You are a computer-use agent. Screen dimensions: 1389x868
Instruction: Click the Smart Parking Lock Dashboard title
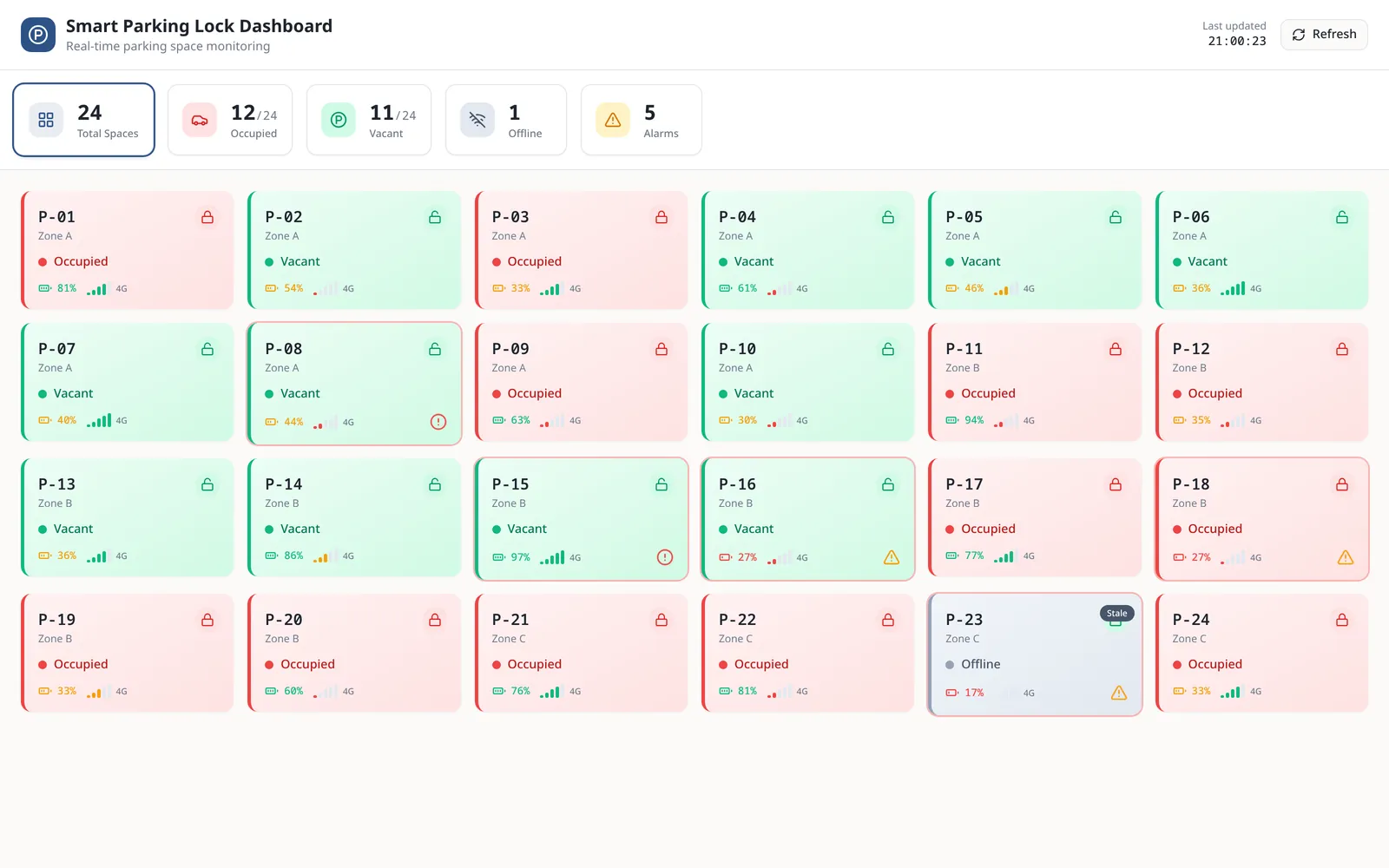(x=199, y=26)
